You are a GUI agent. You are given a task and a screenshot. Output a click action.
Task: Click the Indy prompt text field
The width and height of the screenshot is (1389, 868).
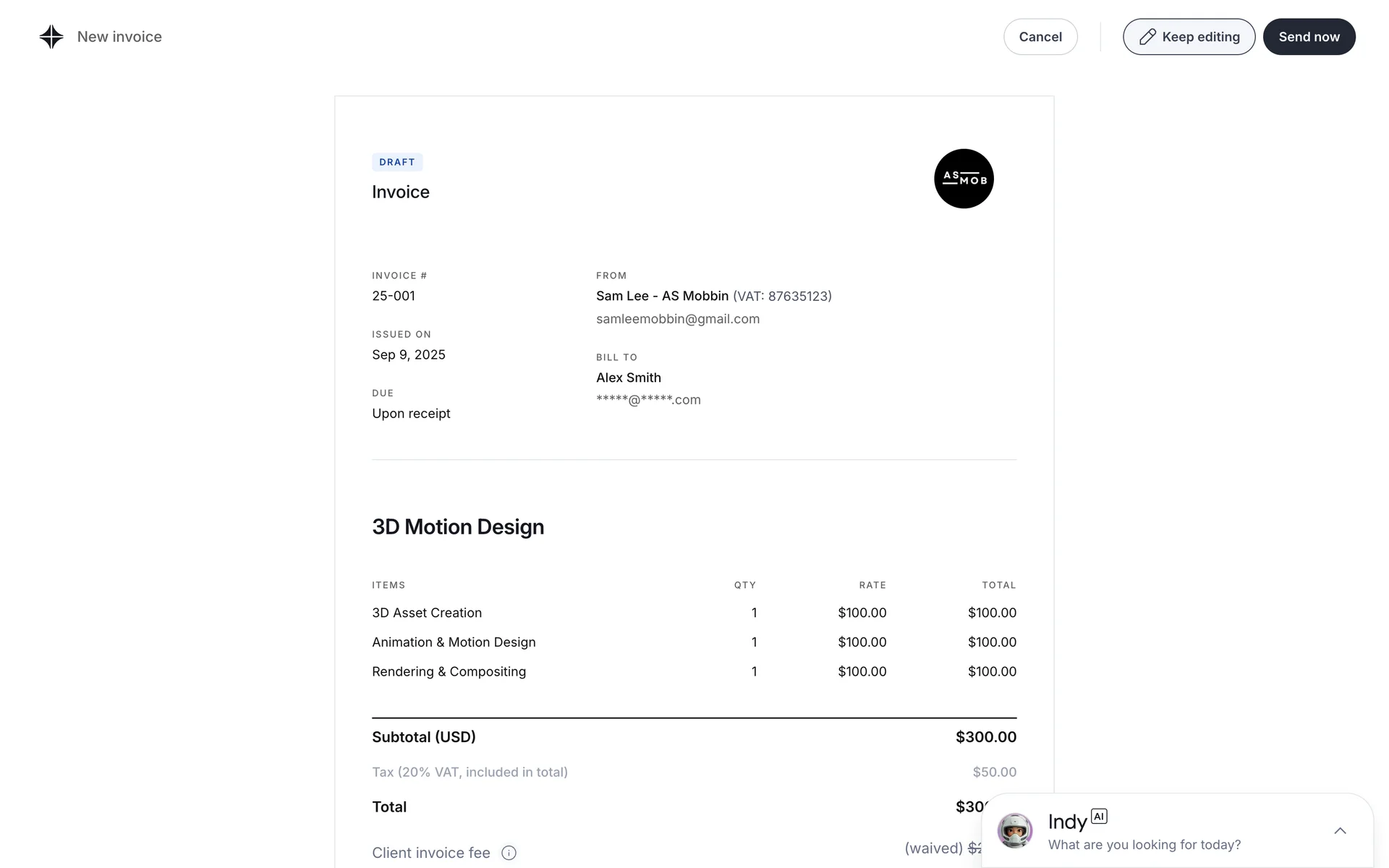point(1144,845)
